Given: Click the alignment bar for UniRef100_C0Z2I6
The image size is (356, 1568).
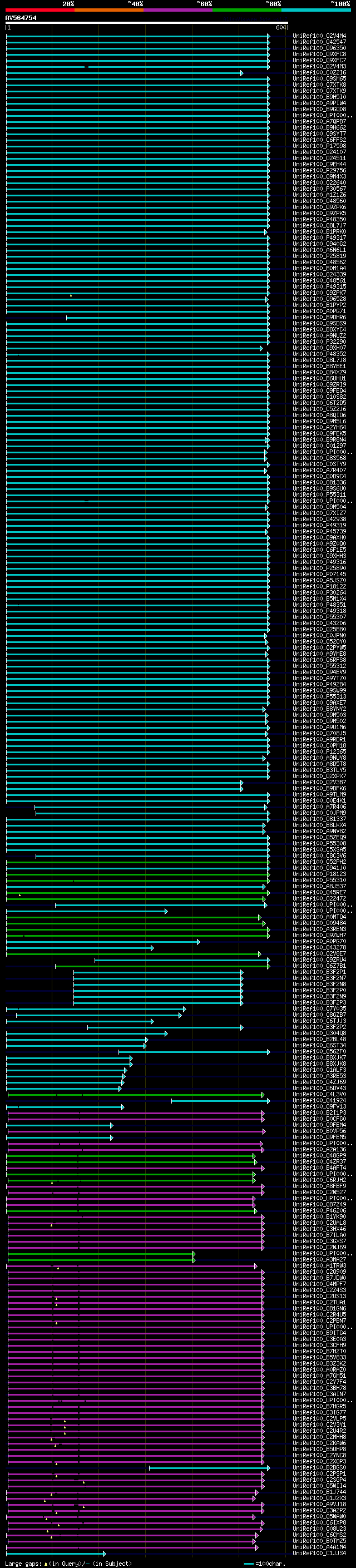Looking at the screenshot, I should [125, 73].
